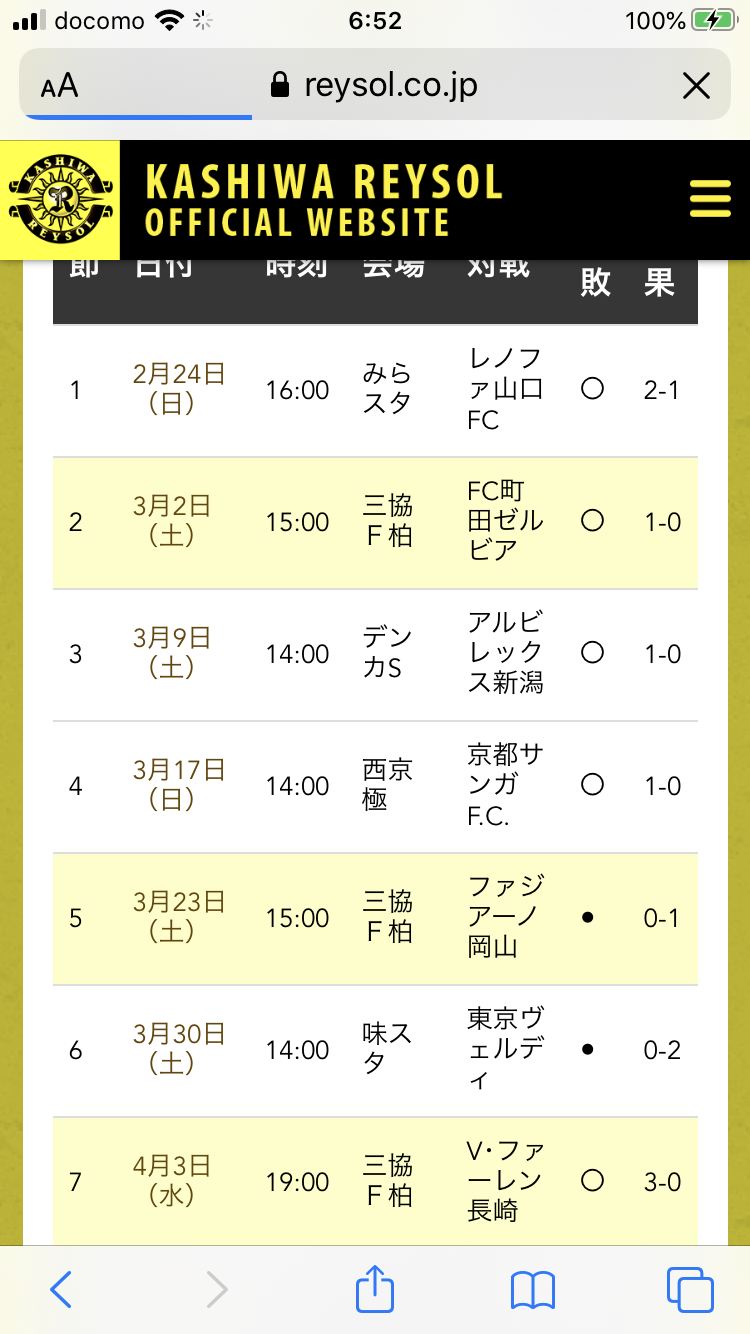Tap the Kashiwa Reysol Official Website title

(x=324, y=199)
